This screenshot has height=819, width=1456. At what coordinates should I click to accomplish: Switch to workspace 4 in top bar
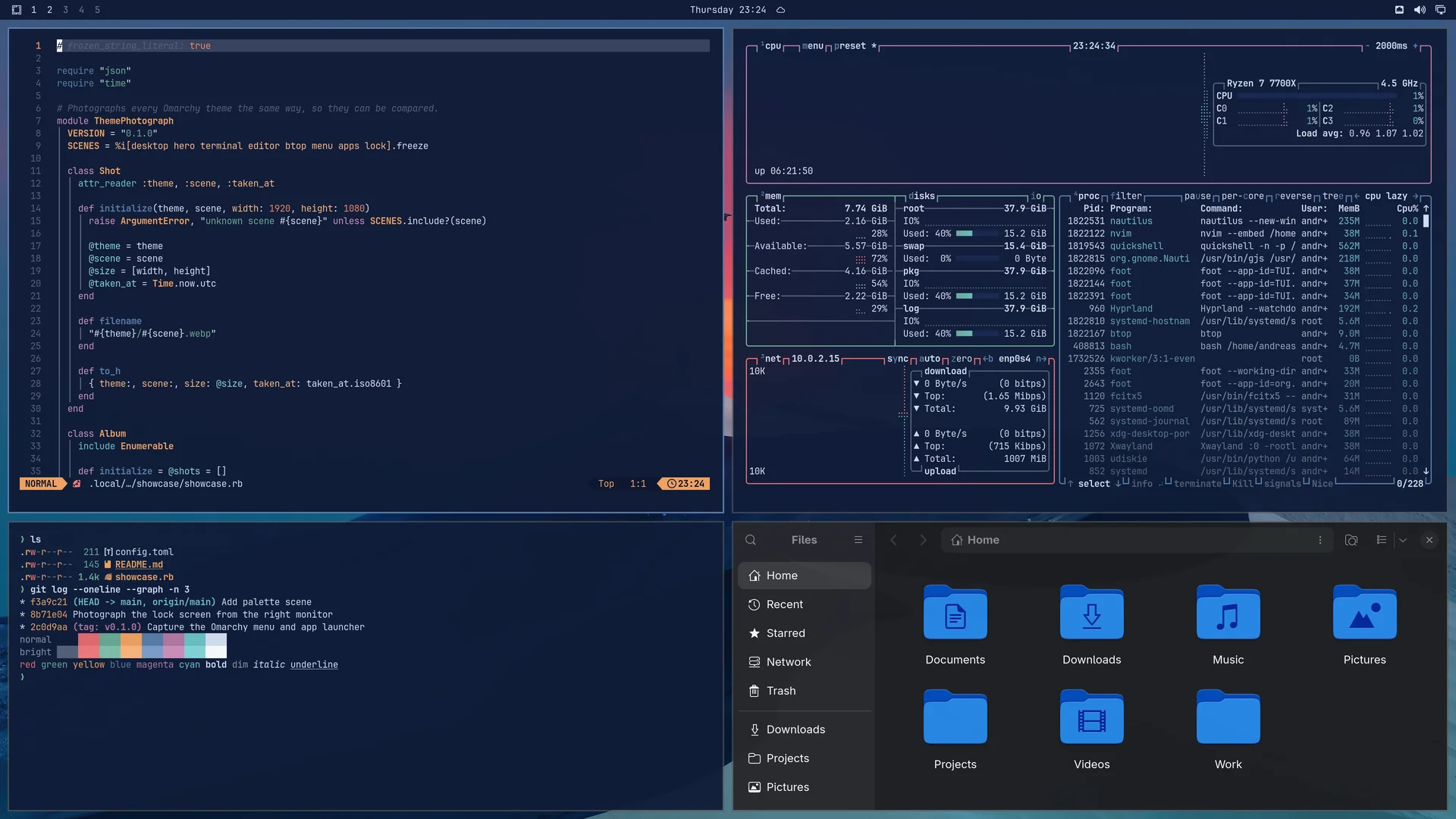(x=81, y=10)
